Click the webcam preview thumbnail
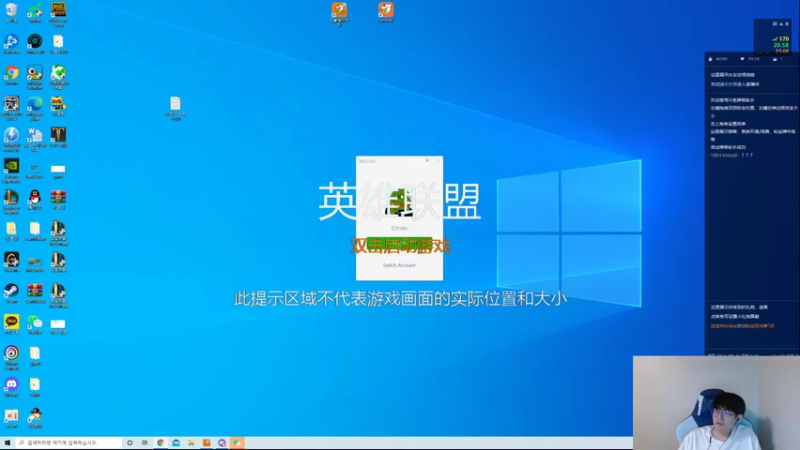Viewport: 800px width, 450px height. tap(716, 403)
